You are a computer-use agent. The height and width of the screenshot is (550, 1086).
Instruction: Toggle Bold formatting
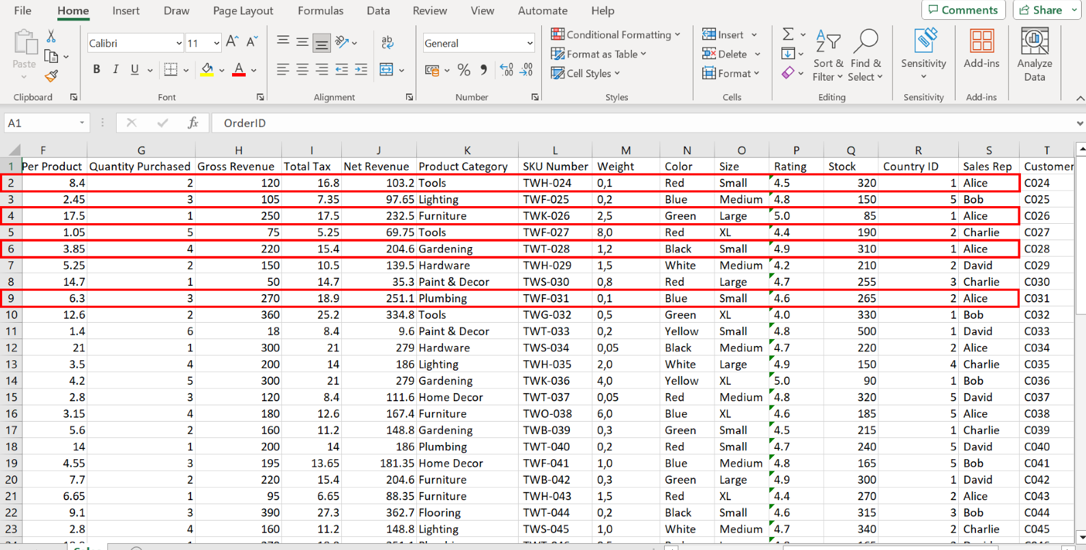click(97, 70)
